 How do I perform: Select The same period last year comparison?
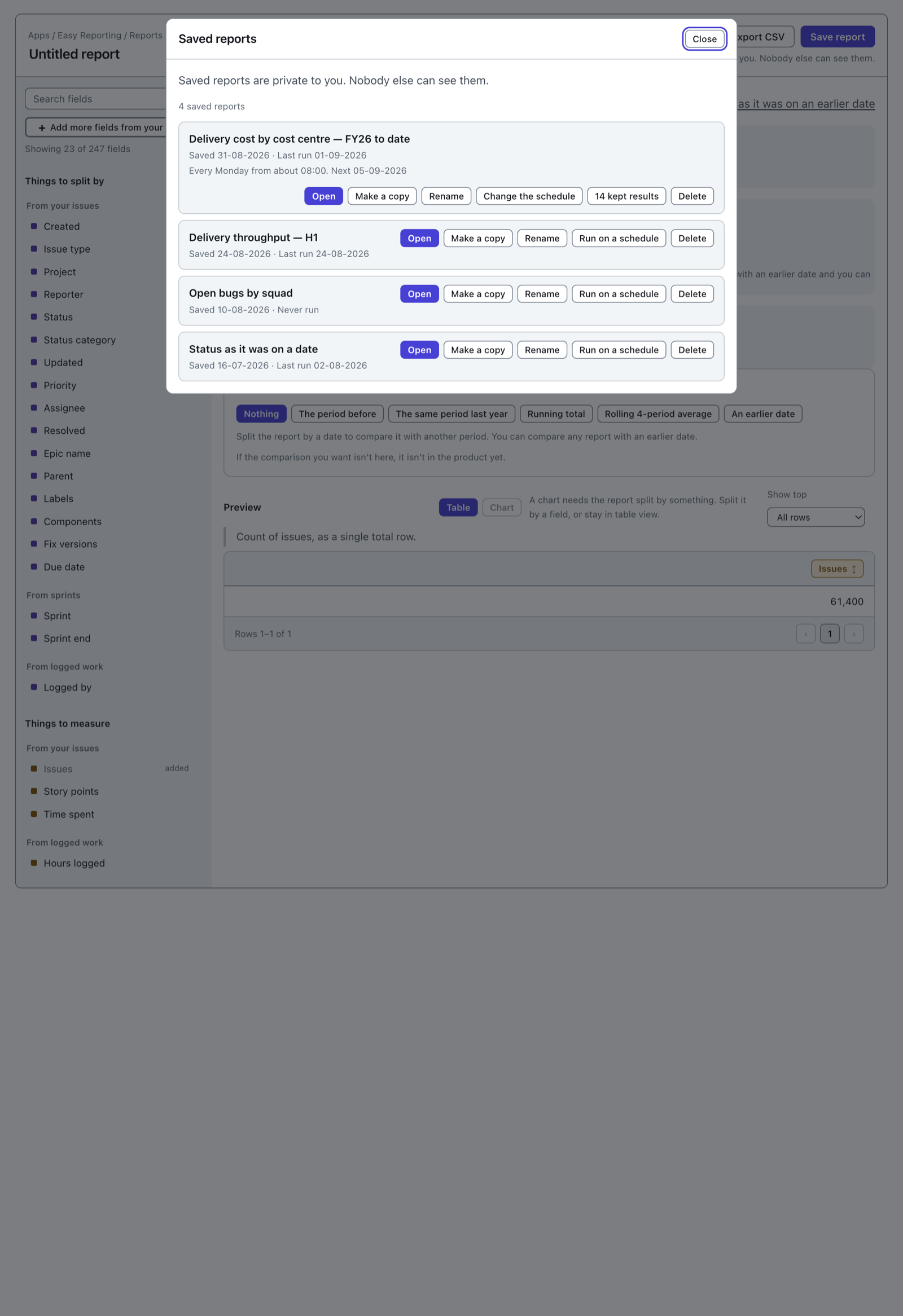[x=451, y=414]
